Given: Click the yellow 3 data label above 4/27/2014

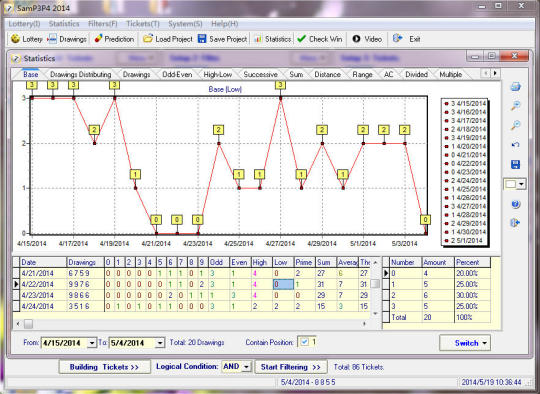Looking at the screenshot, I should [x=280, y=85].
